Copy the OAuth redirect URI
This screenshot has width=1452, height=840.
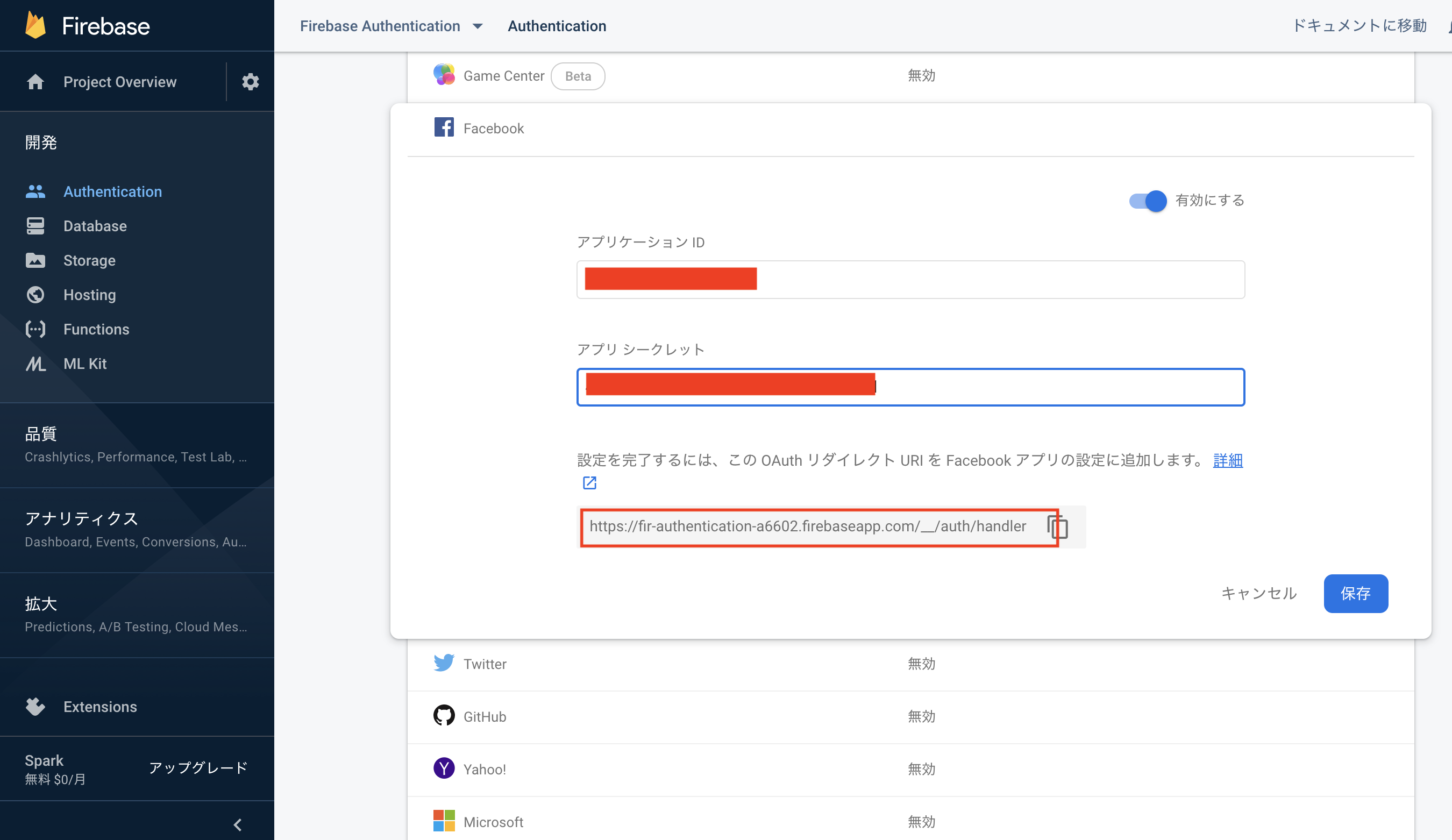pyautogui.click(x=1058, y=527)
